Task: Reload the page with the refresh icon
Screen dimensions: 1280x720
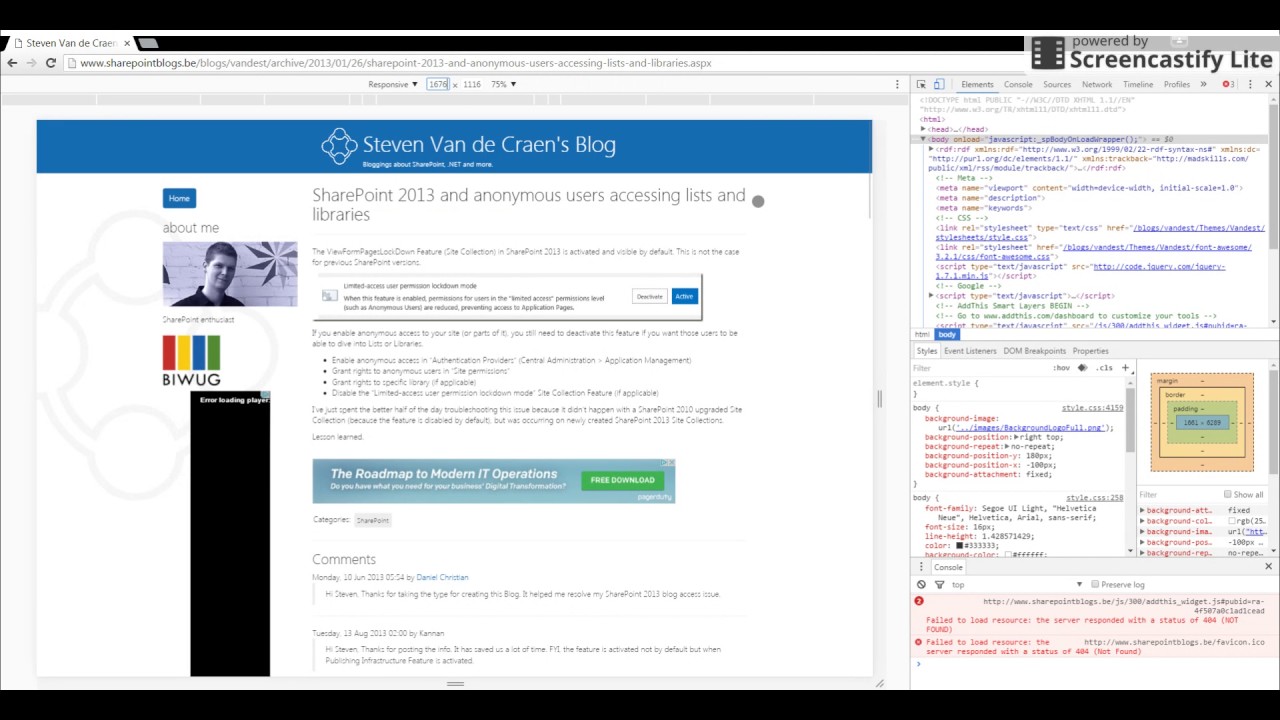Action: click(x=51, y=63)
